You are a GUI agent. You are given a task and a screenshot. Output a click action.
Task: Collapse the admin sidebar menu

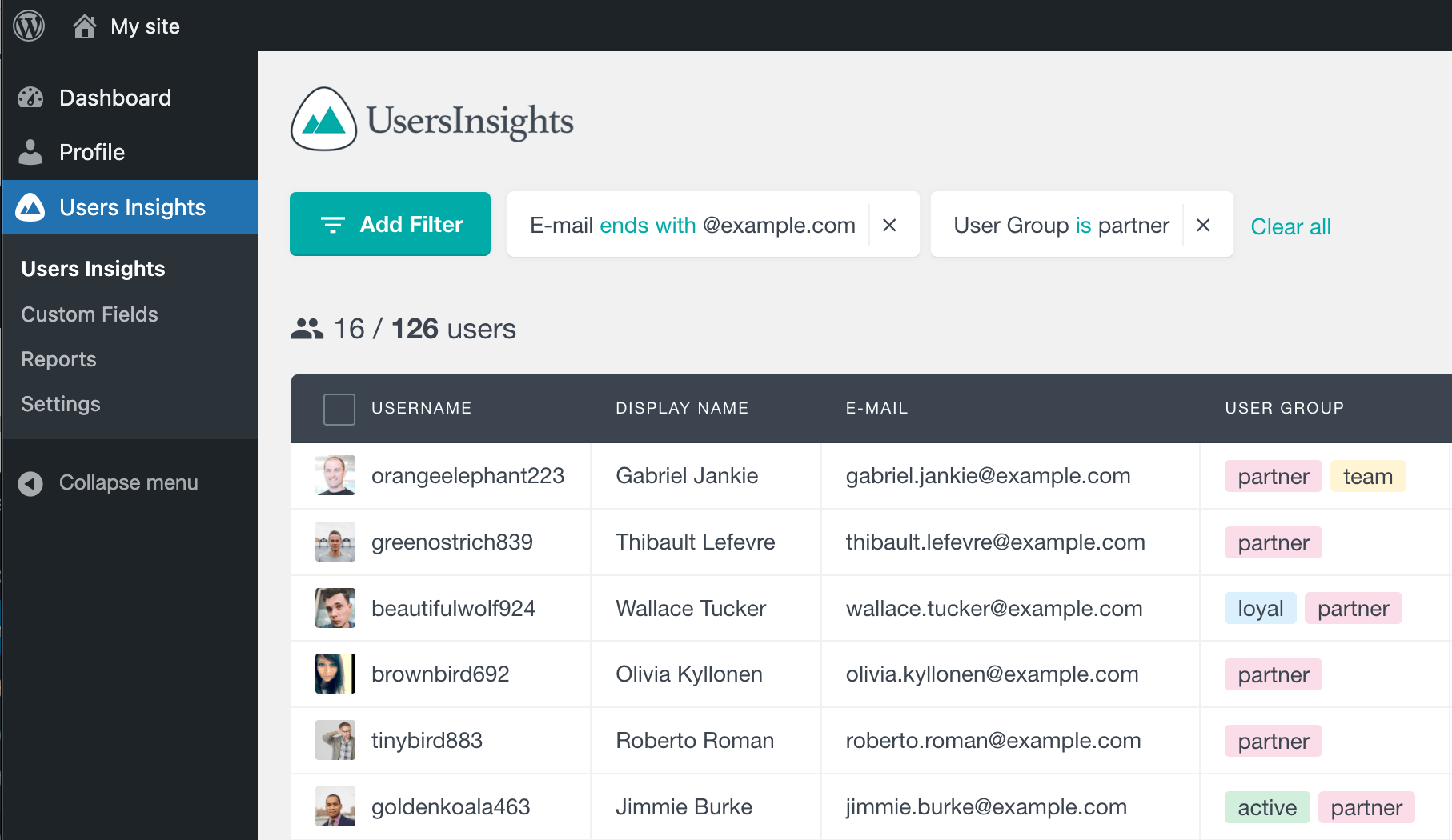coord(128,482)
